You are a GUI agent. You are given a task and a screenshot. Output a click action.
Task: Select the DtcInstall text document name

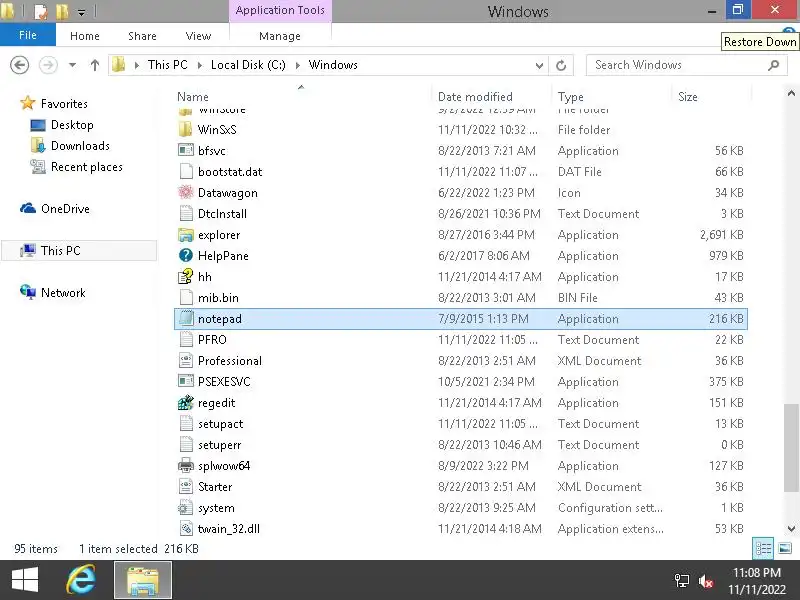coord(222,214)
